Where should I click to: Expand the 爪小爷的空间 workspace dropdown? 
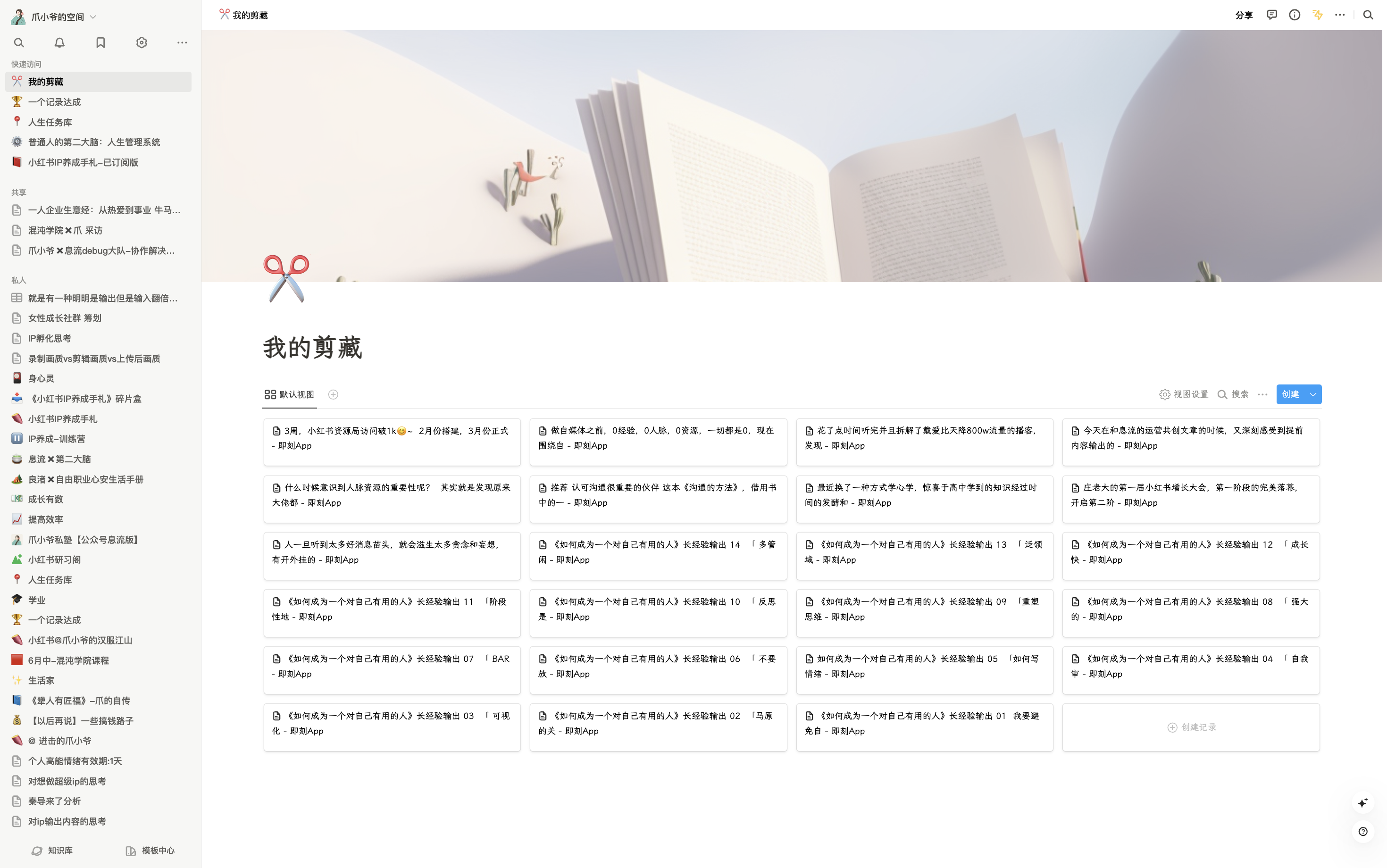pyautogui.click(x=93, y=17)
